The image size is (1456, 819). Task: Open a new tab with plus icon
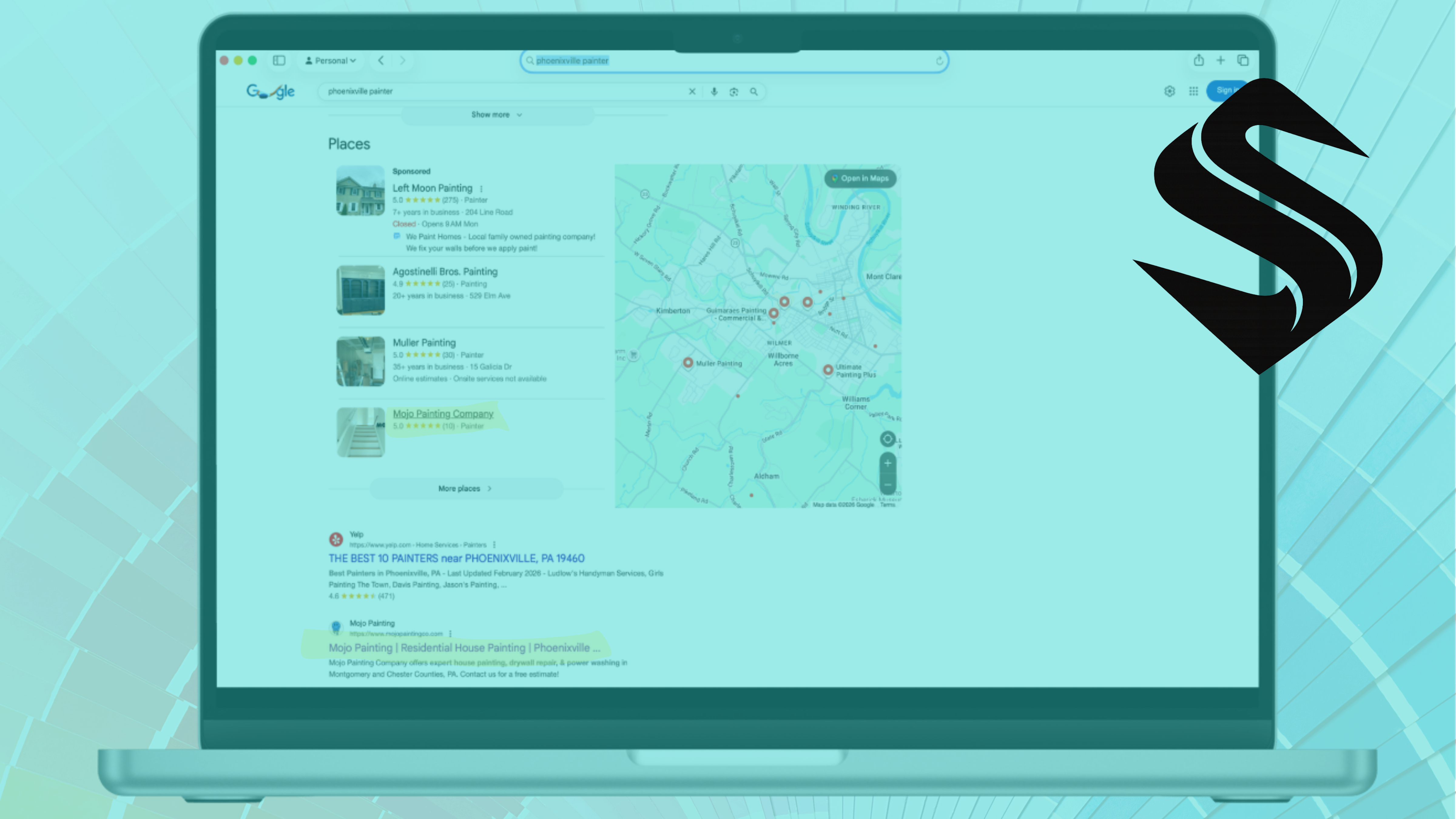tap(1220, 60)
